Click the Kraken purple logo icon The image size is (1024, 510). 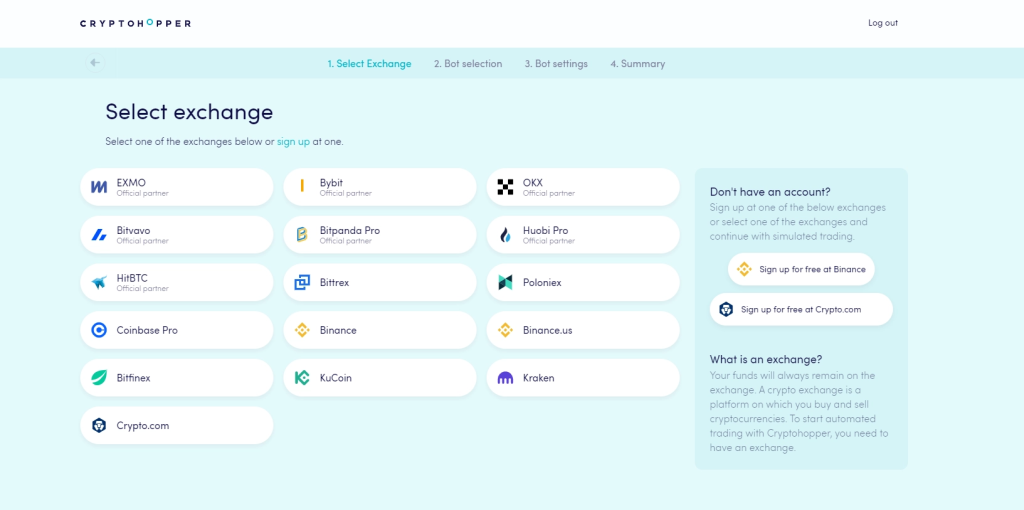tap(505, 377)
